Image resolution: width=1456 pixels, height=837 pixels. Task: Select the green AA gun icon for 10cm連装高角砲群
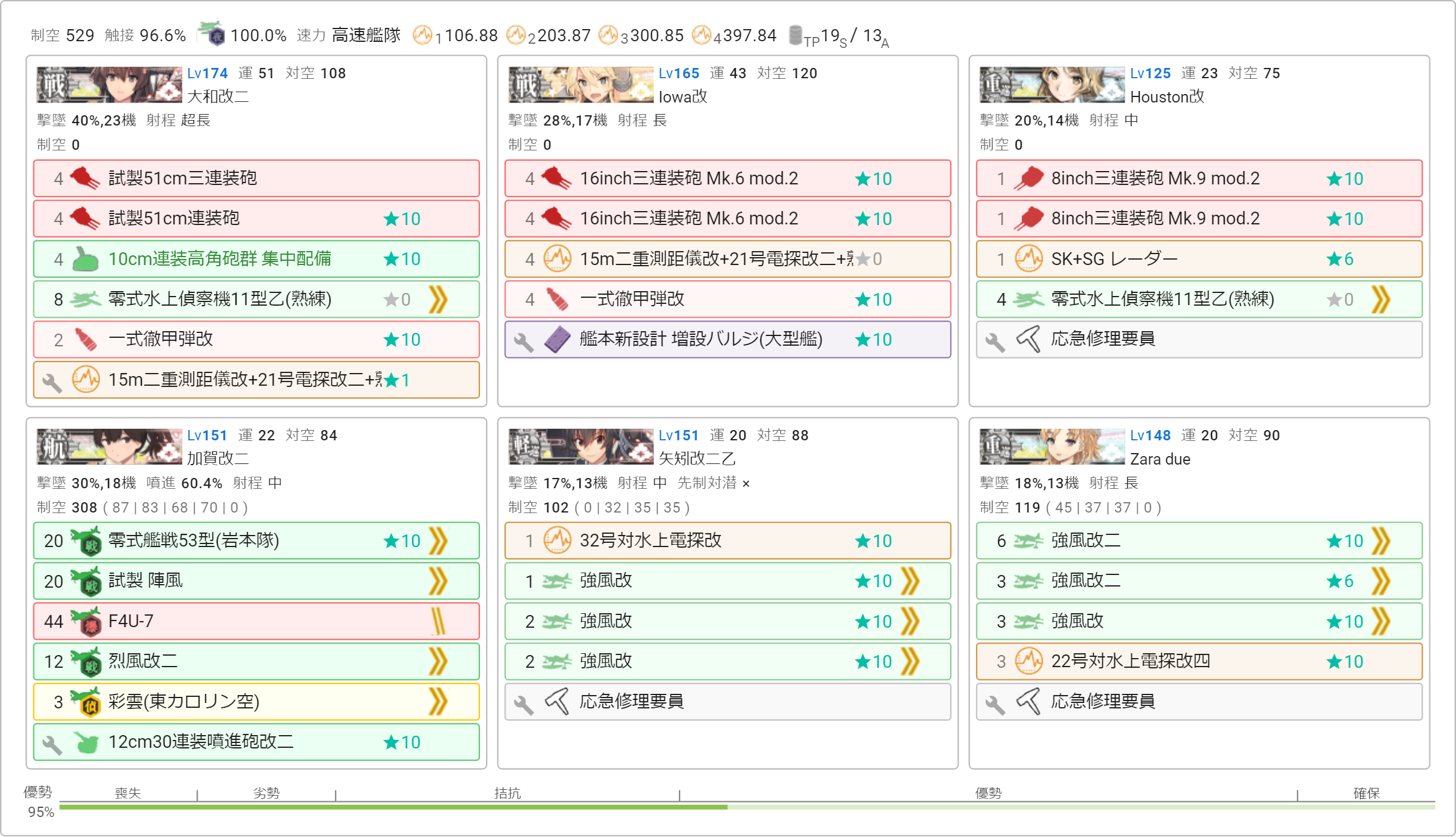coord(85,259)
